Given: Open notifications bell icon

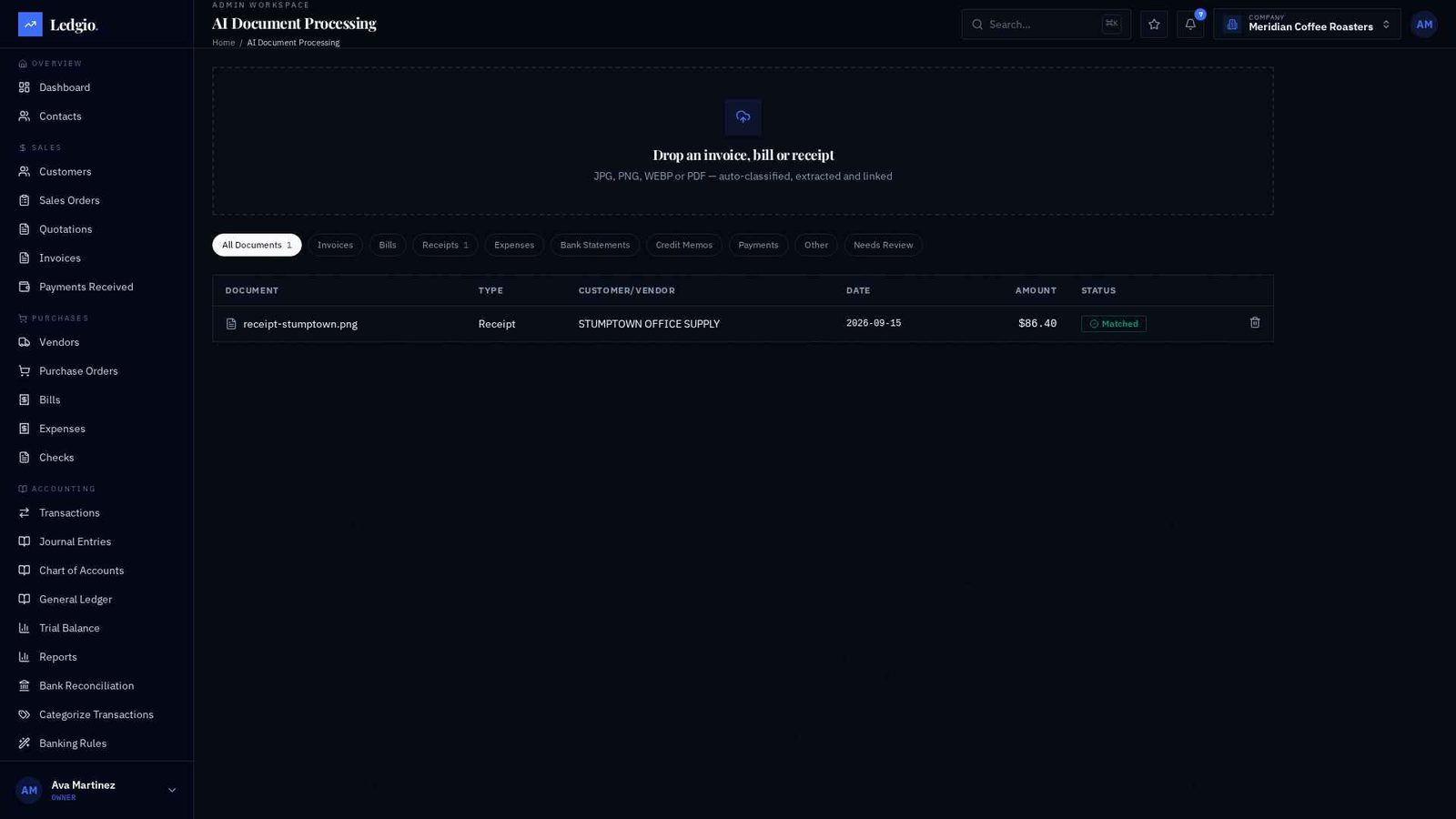Looking at the screenshot, I should pyautogui.click(x=1190, y=25).
